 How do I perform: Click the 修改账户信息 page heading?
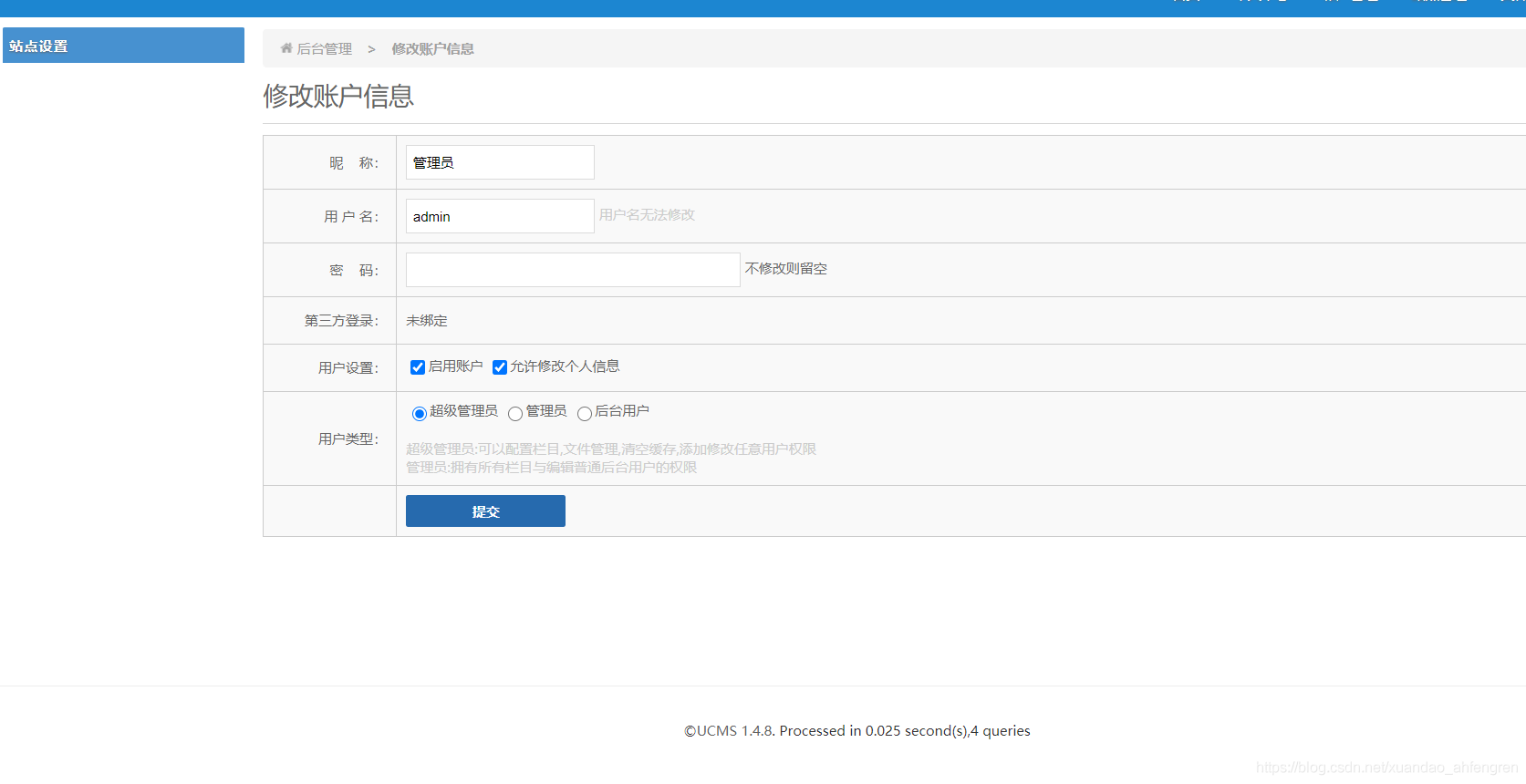[338, 96]
